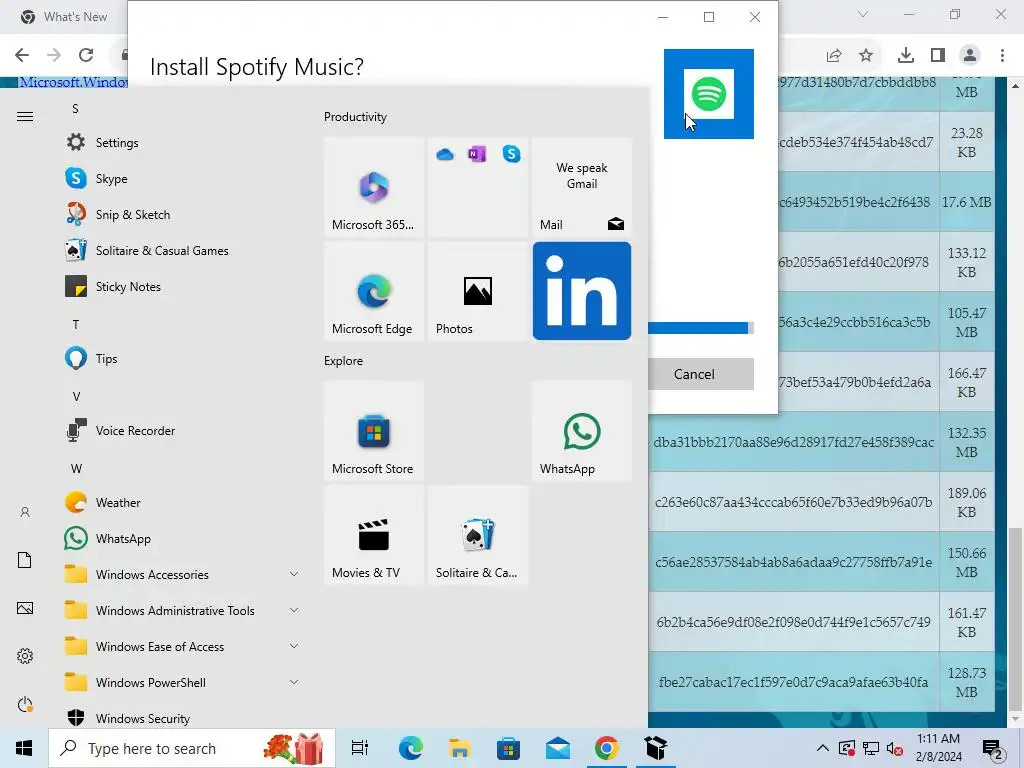The height and width of the screenshot is (768, 1024).
Task: Click the muted volume tray icon
Action: pyautogui.click(x=895, y=748)
